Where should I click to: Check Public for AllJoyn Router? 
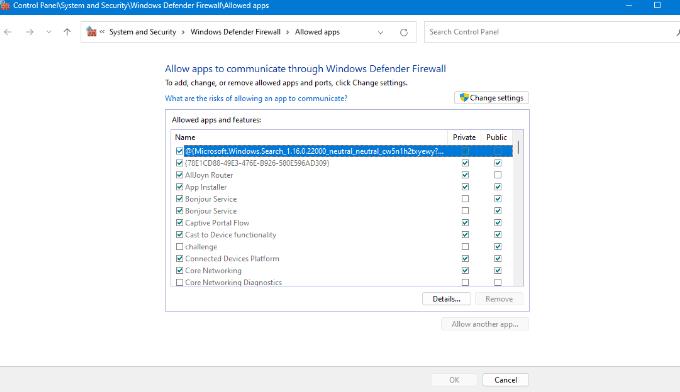(498, 175)
